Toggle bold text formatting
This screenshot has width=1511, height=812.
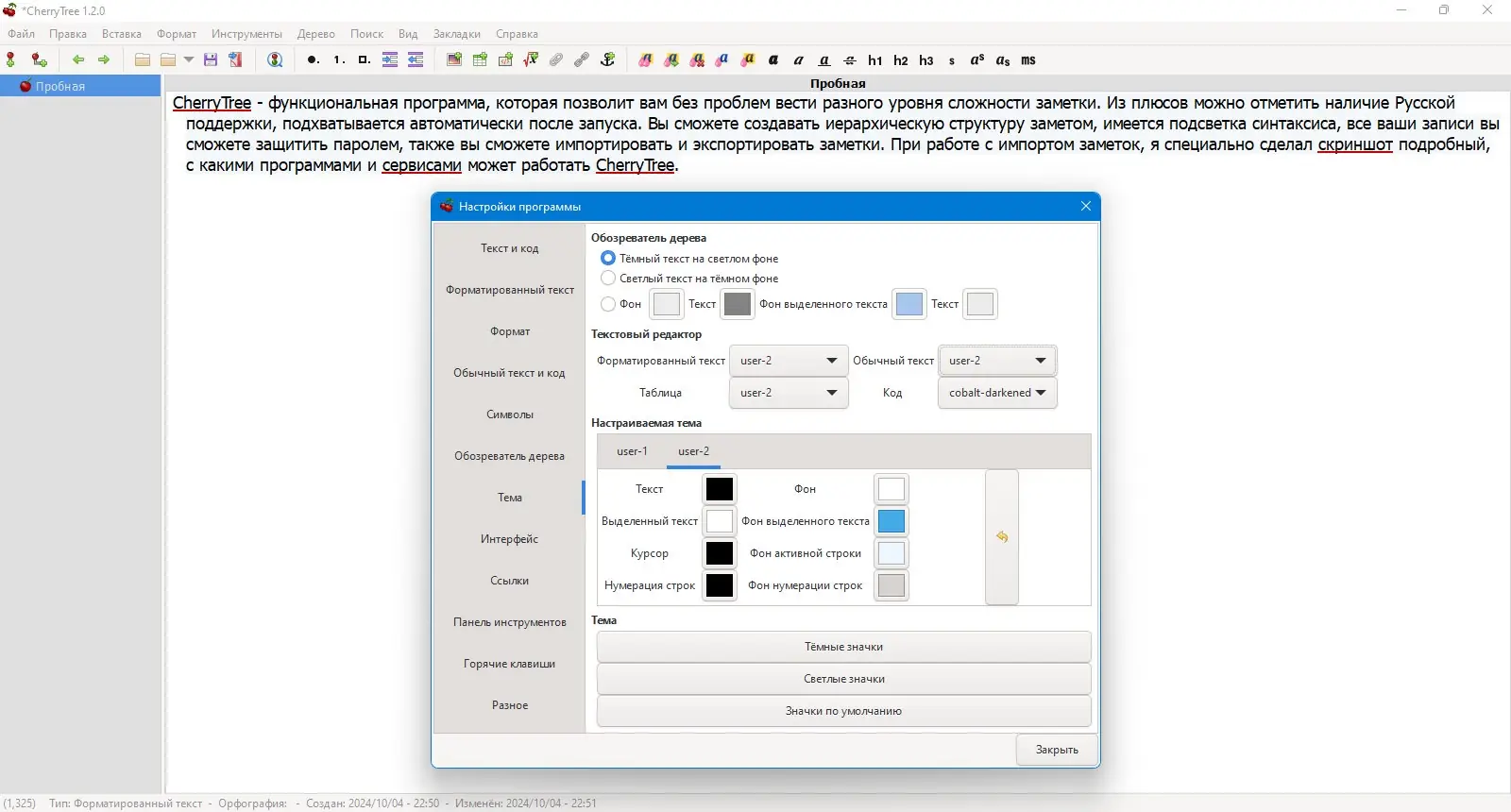pyautogui.click(x=773, y=59)
